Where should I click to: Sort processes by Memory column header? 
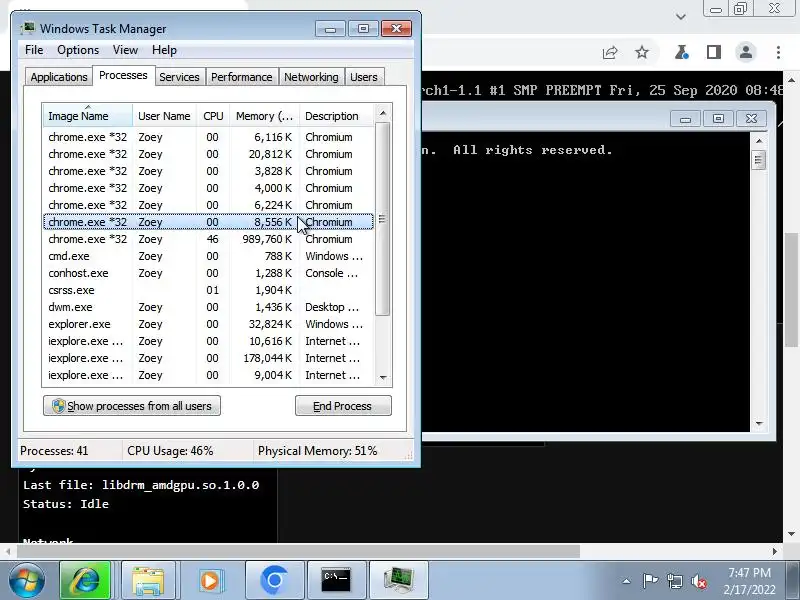pos(264,116)
